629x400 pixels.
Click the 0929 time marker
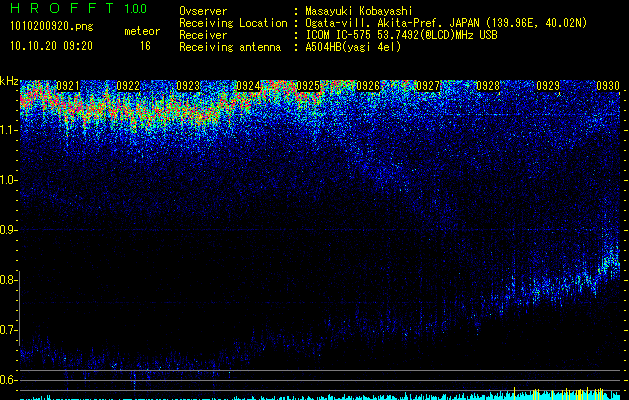pos(548,86)
